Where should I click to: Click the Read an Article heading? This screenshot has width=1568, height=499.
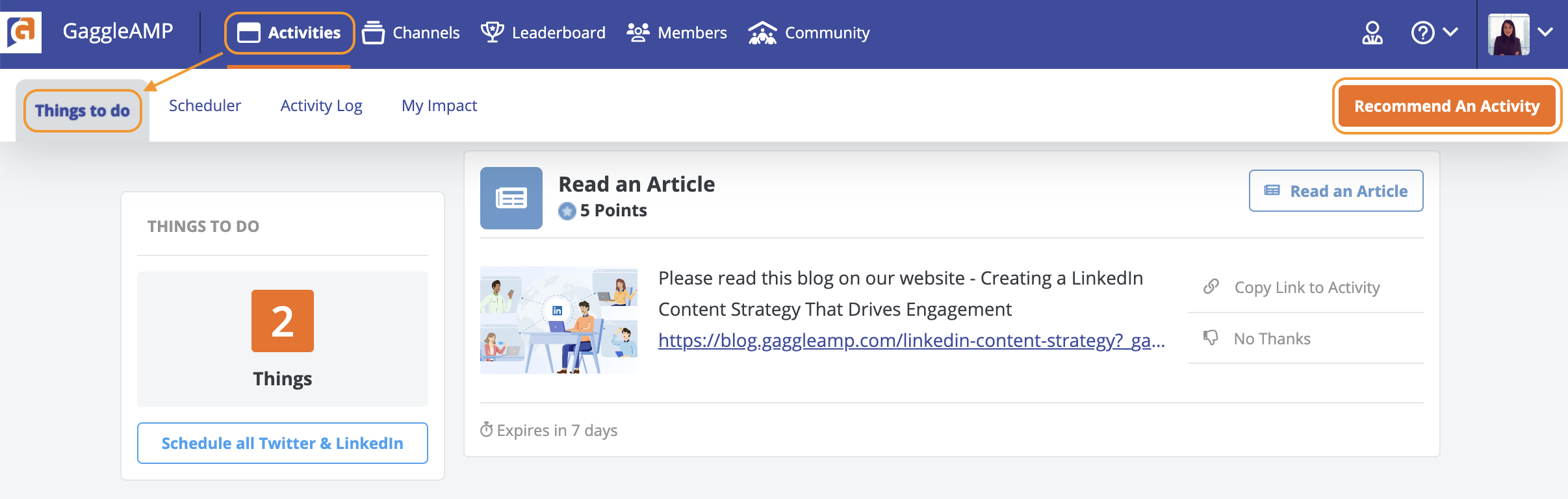click(637, 185)
